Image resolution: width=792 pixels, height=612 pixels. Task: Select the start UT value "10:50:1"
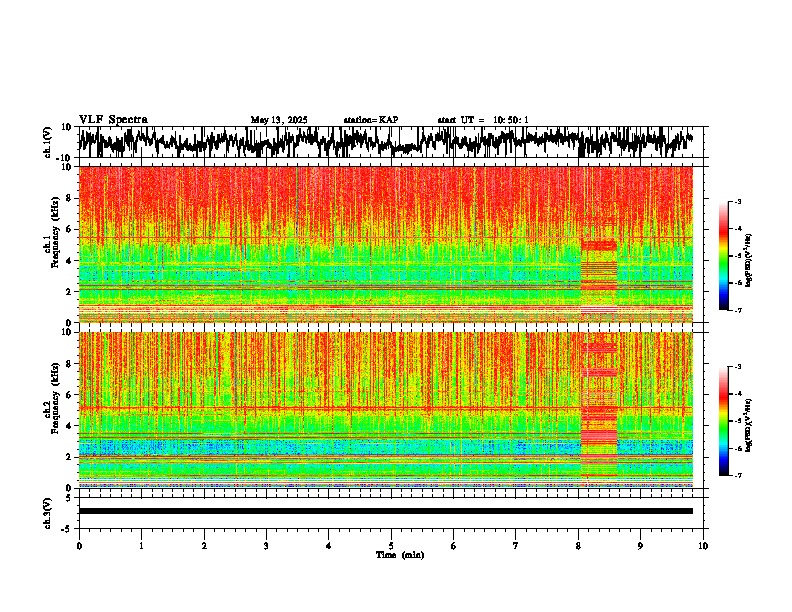[511, 120]
